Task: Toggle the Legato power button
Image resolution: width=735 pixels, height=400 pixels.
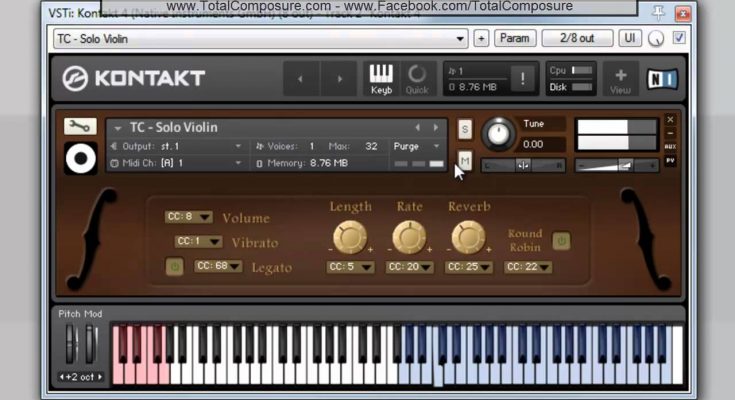Action: (x=175, y=267)
